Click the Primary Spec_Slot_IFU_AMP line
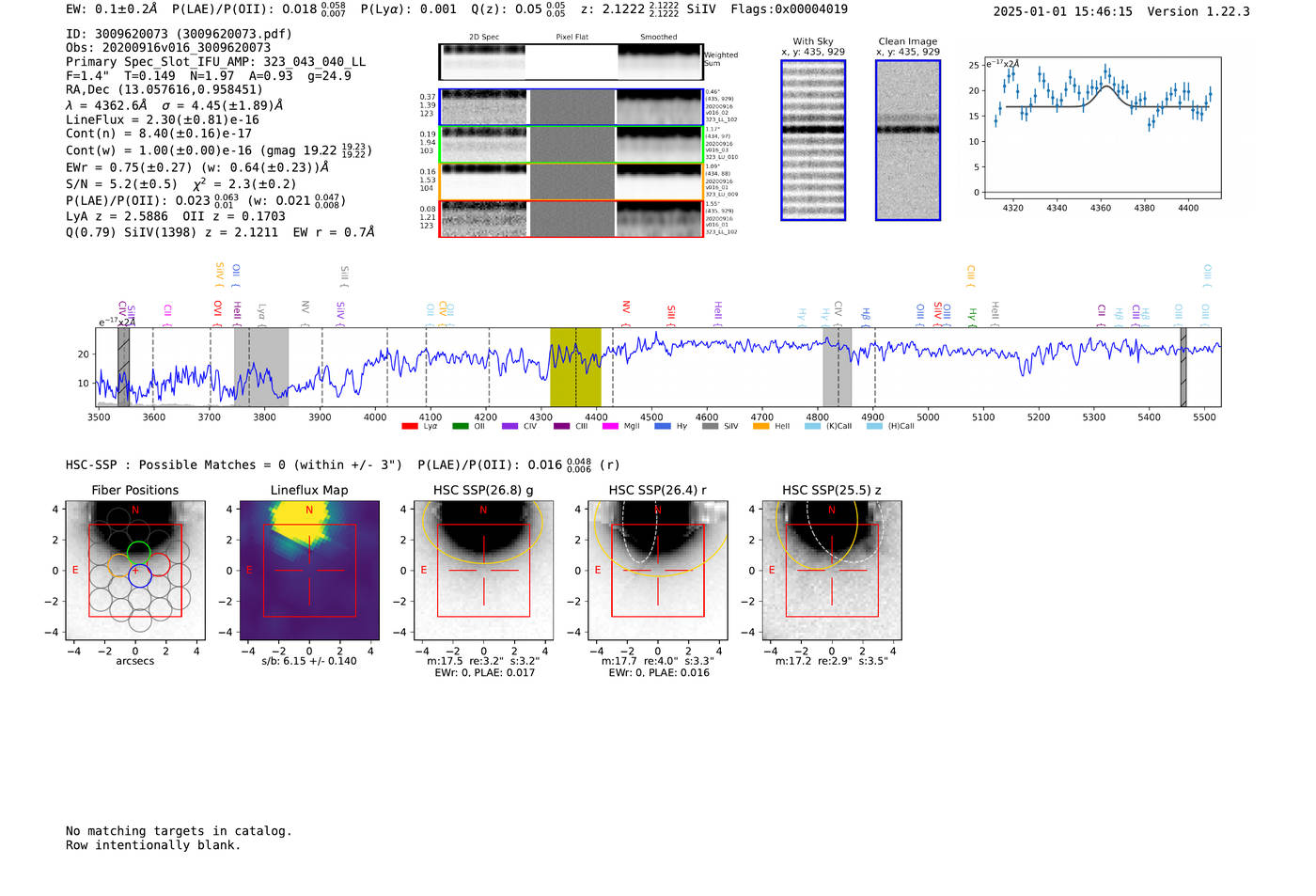 pyautogui.click(x=216, y=62)
